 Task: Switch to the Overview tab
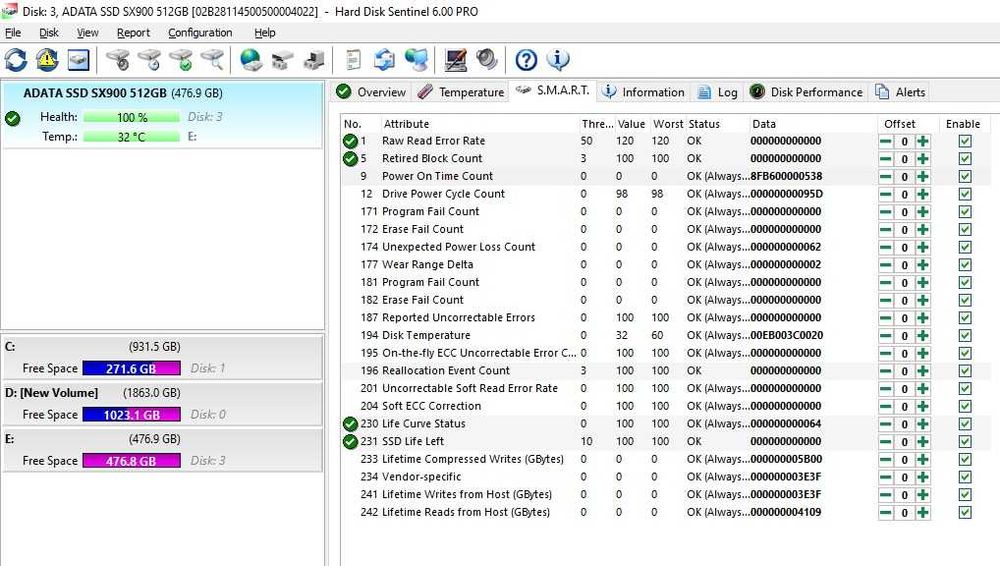click(x=371, y=92)
